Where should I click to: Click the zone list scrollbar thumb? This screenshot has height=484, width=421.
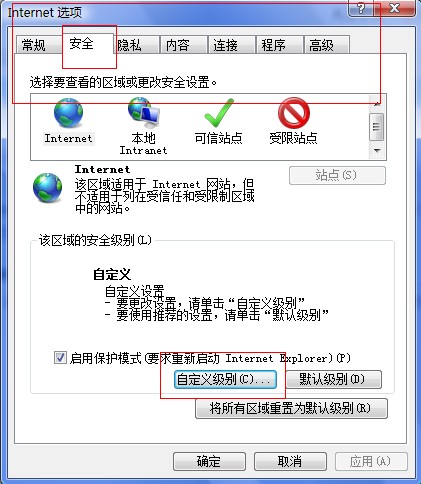click(377, 127)
